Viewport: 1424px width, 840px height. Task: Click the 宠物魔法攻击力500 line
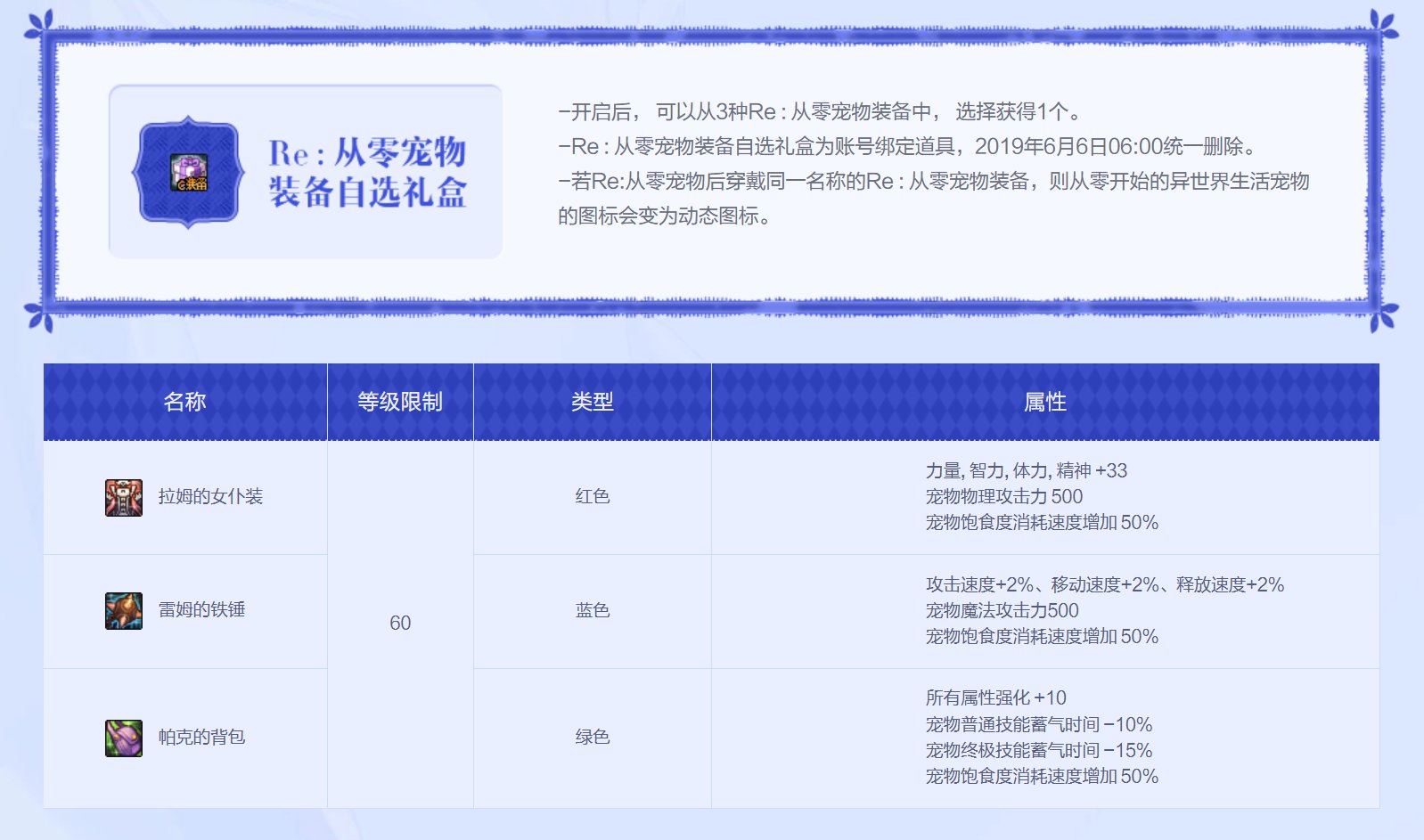click(1002, 610)
